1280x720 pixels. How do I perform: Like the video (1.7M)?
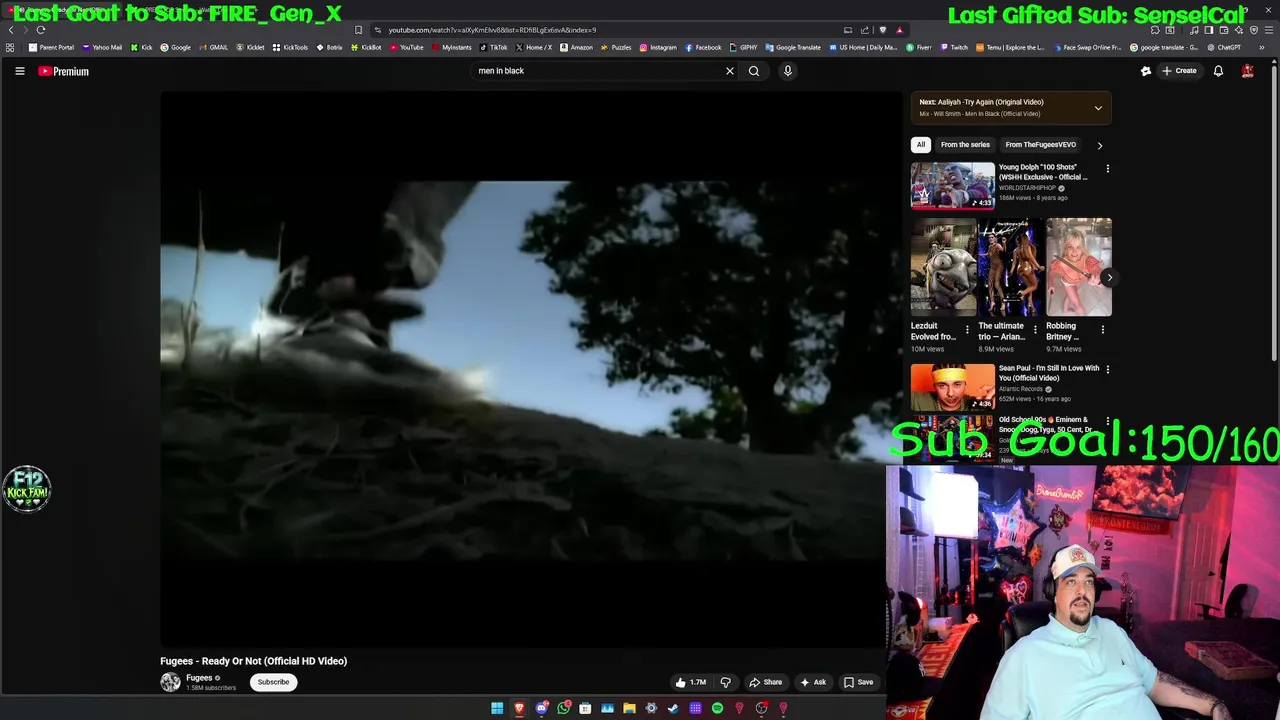coord(690,682)
